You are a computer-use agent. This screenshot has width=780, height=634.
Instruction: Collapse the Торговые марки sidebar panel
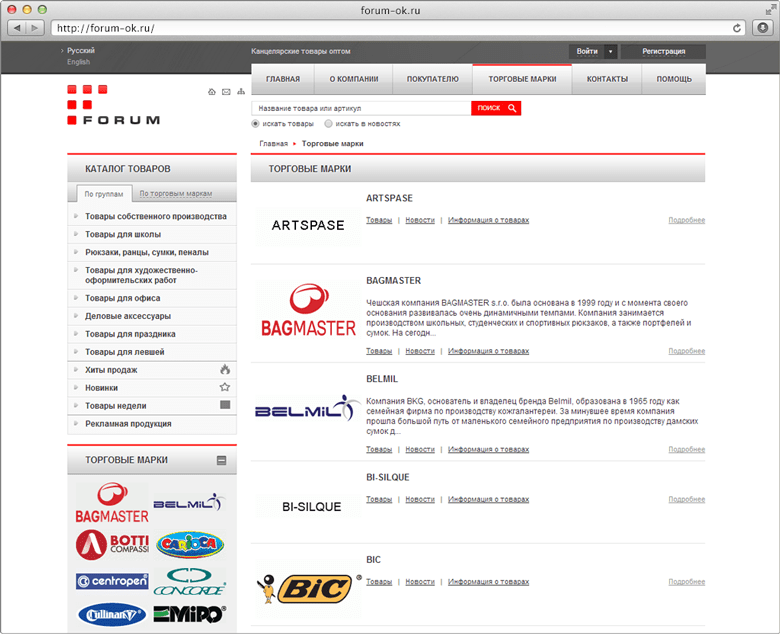click(222, 460)
